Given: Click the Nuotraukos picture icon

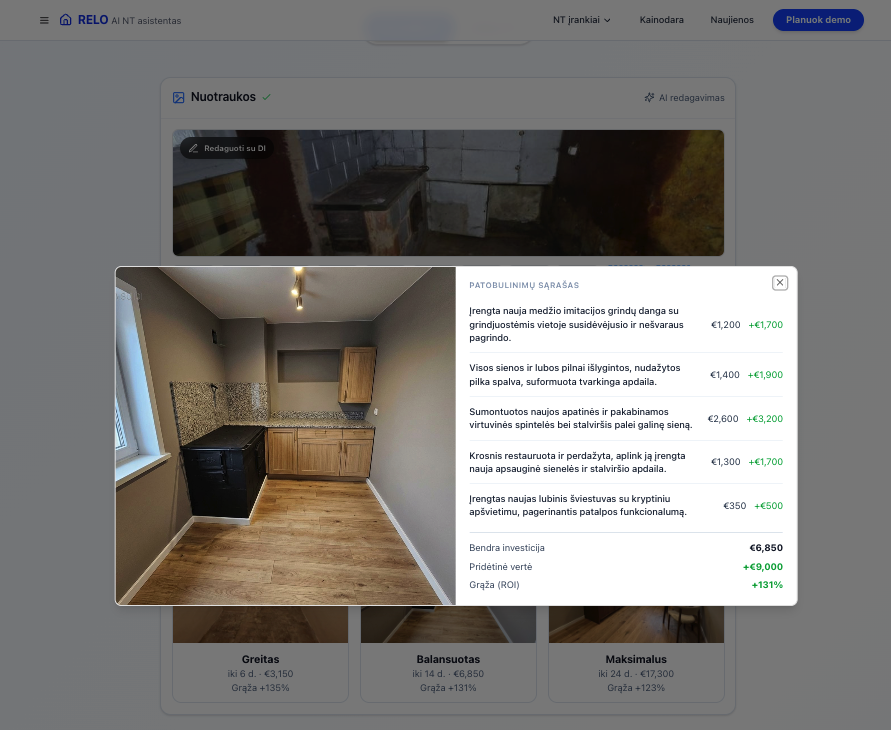Looking at the screenshot, I should [x=179, y=98].
